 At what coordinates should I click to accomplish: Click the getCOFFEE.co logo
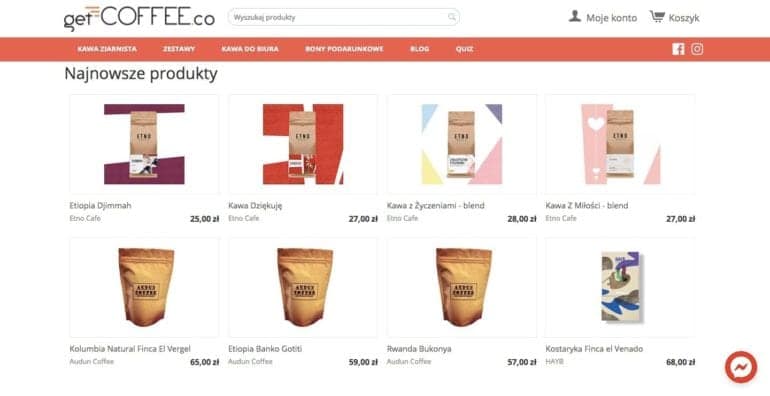(x=139, y=18)
